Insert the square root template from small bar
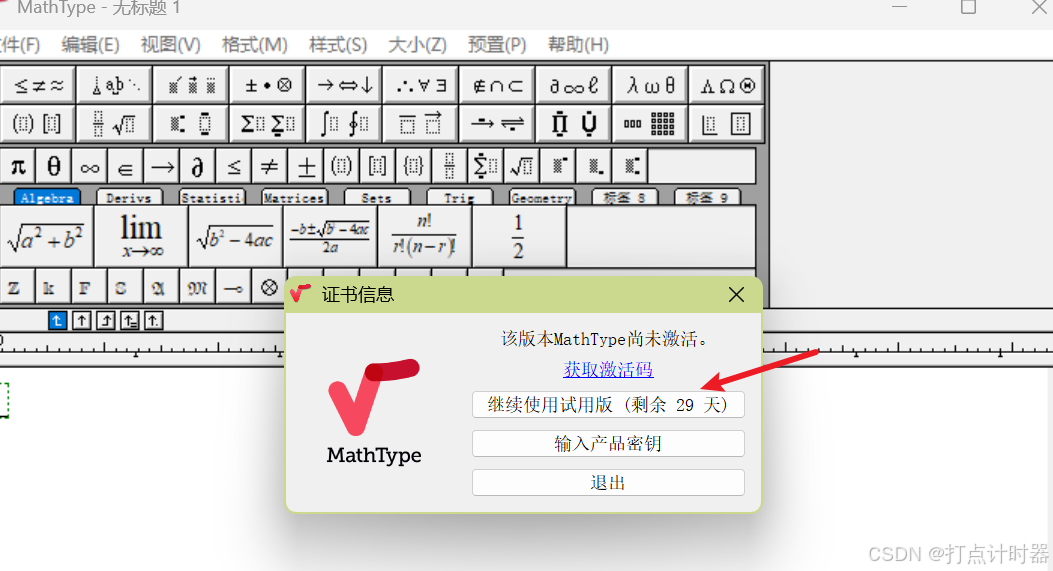The width and height of the screenshot is (1053, 571). coord(521,166)
